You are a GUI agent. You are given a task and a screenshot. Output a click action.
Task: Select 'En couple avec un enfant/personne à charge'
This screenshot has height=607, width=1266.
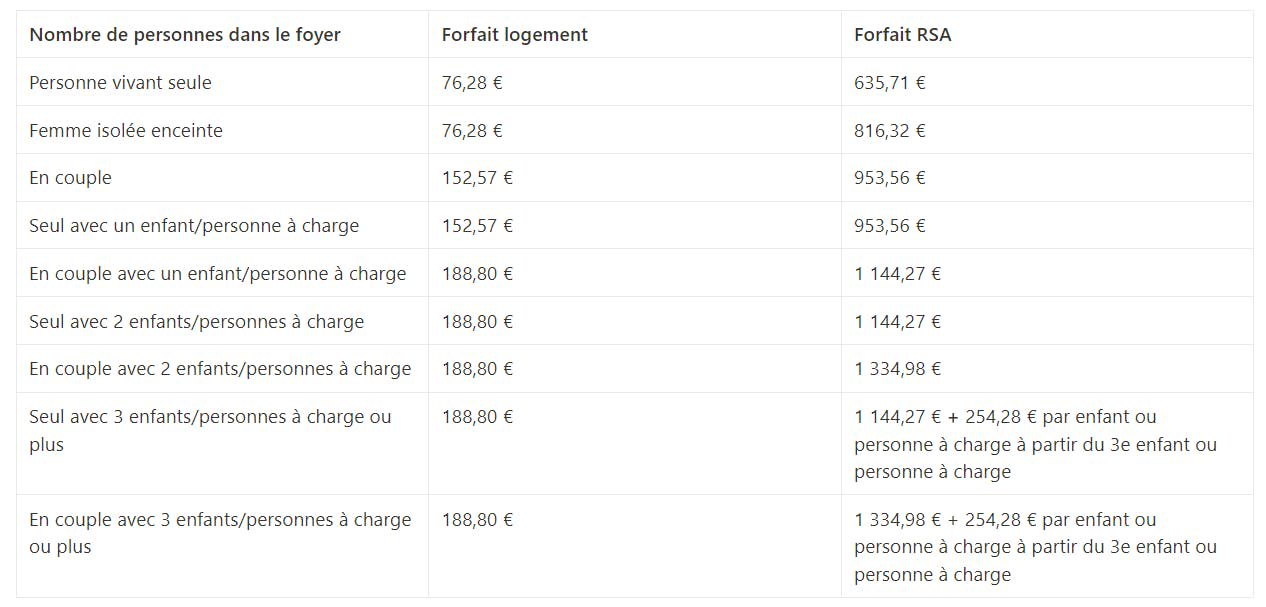click(218, 274)
